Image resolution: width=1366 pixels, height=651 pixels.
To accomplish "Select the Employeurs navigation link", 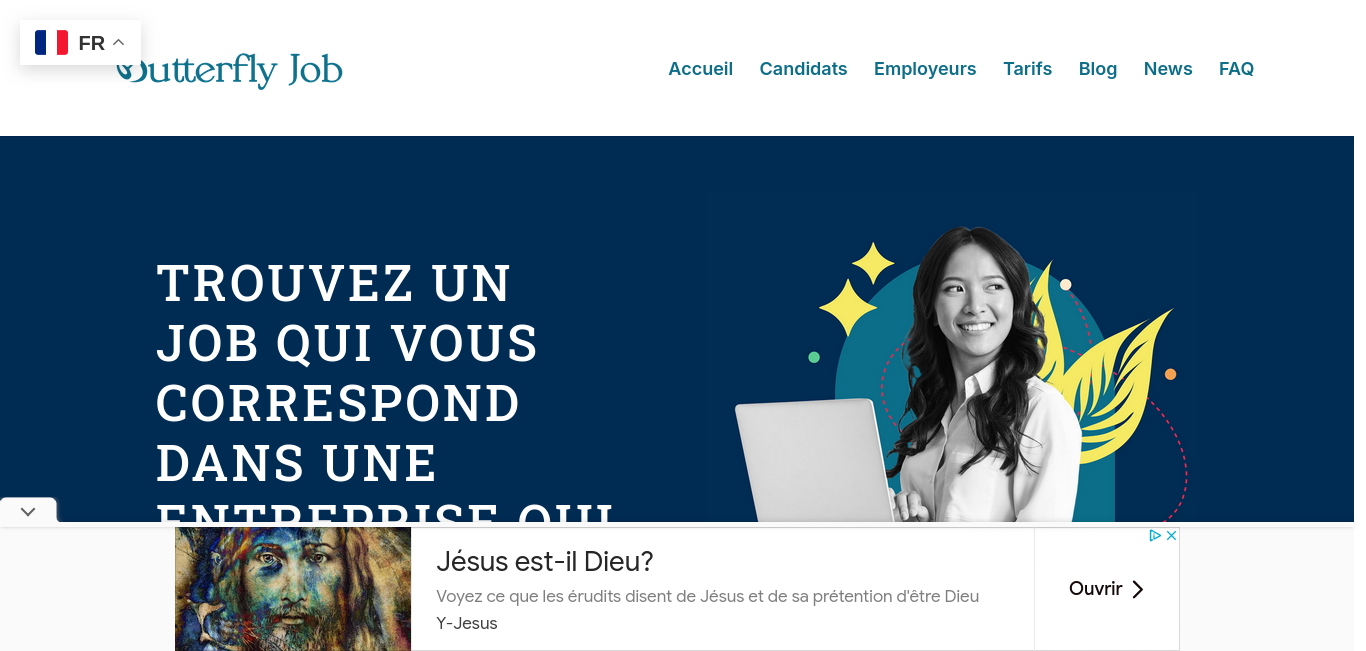I will [x=925, y=69].
